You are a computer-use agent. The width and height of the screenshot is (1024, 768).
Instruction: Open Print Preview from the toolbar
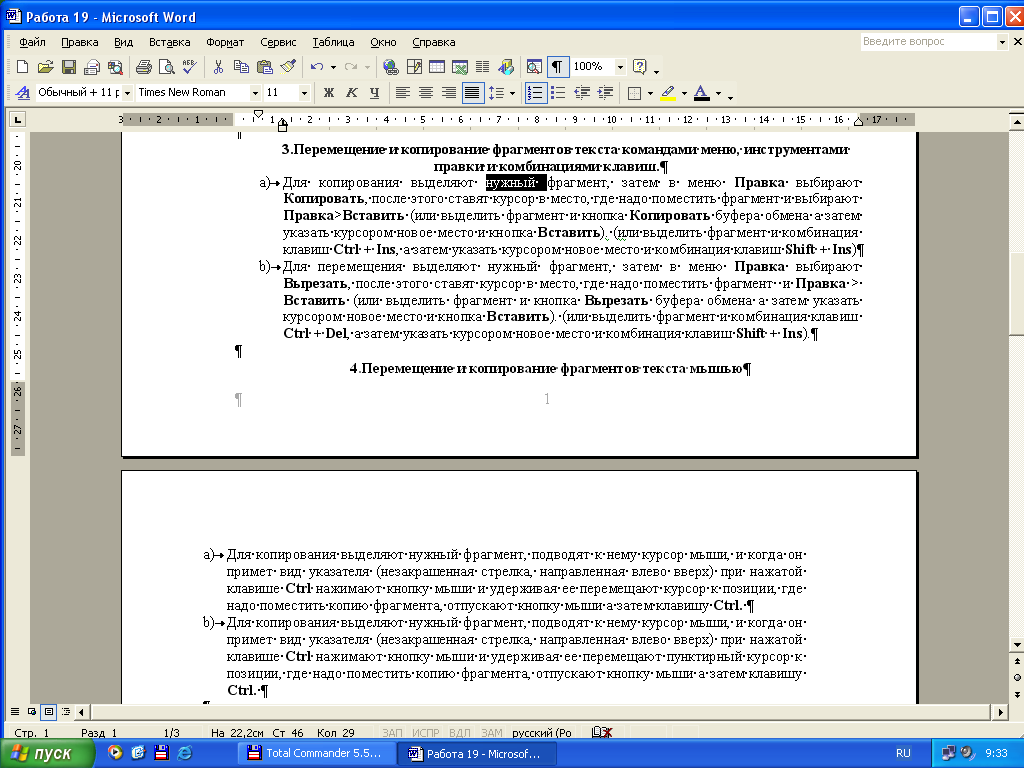point(167,67)
